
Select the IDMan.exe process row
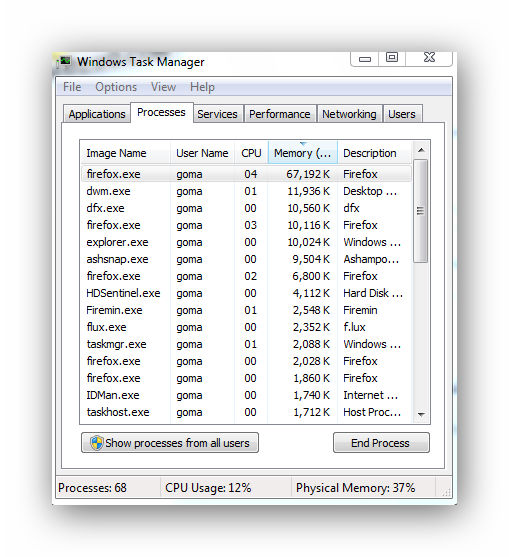246,395
